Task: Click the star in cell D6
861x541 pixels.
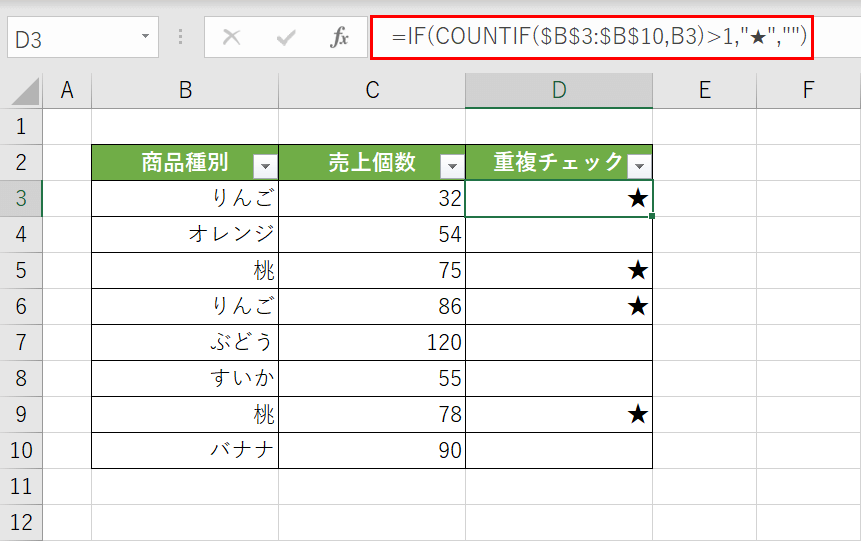Action: click(x=638, y=306)
